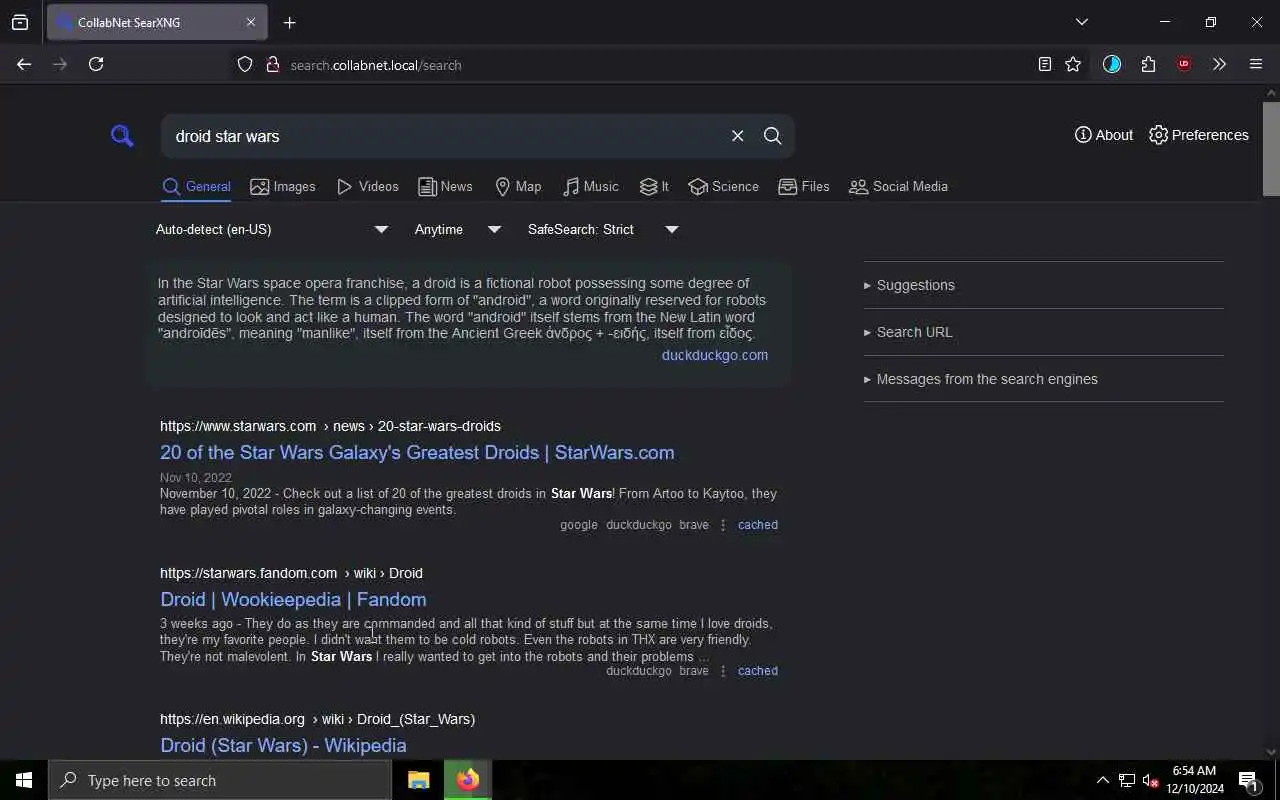Switch to the Social Media tab
This screenshot has height=800, width=1280.
tap(898, 187)
